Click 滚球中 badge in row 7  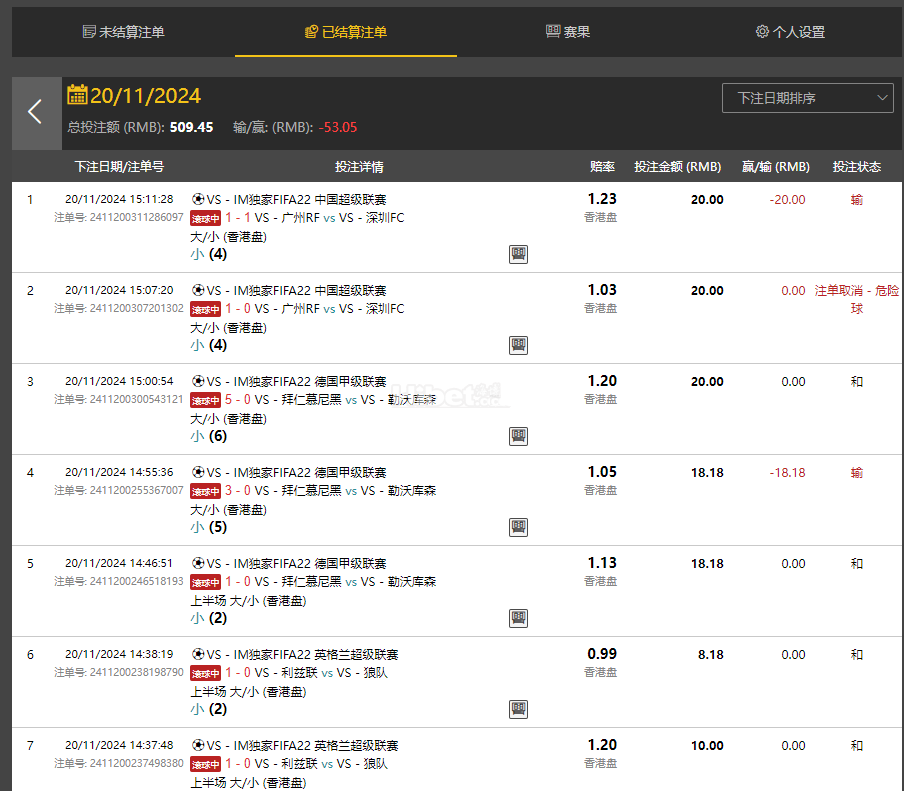205,765
